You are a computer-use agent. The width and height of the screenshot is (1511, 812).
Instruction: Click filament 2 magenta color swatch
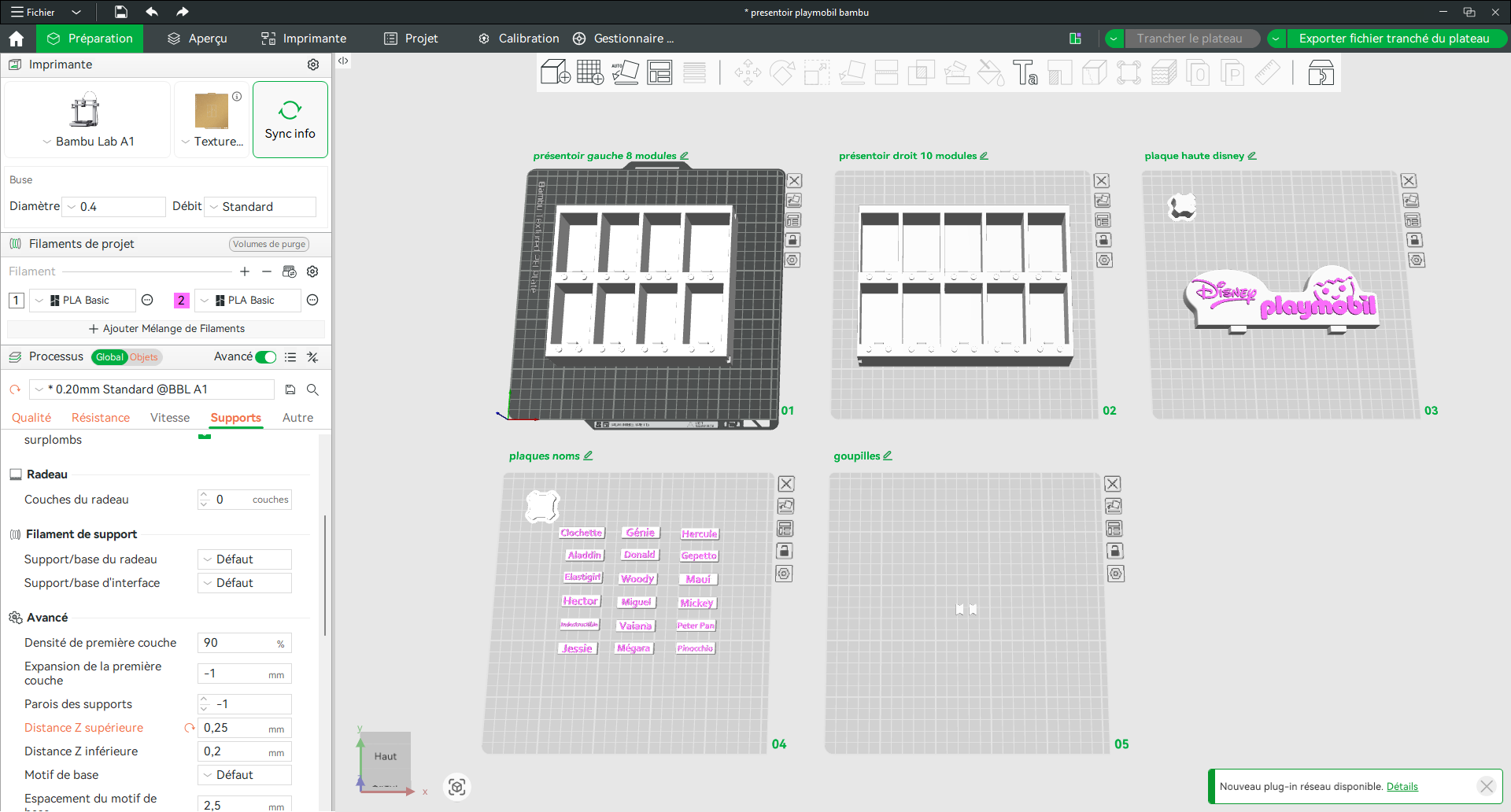tap(181, 300)
